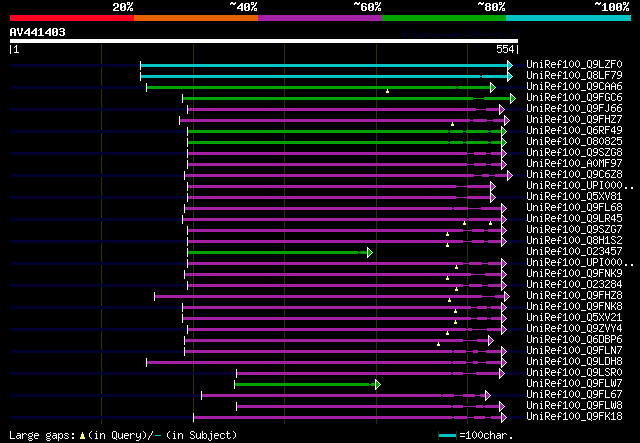Click the green arrowhead ending the UniRef100_Q9CAA6 bar
640x443 pixels.
[x=493, y=87]
